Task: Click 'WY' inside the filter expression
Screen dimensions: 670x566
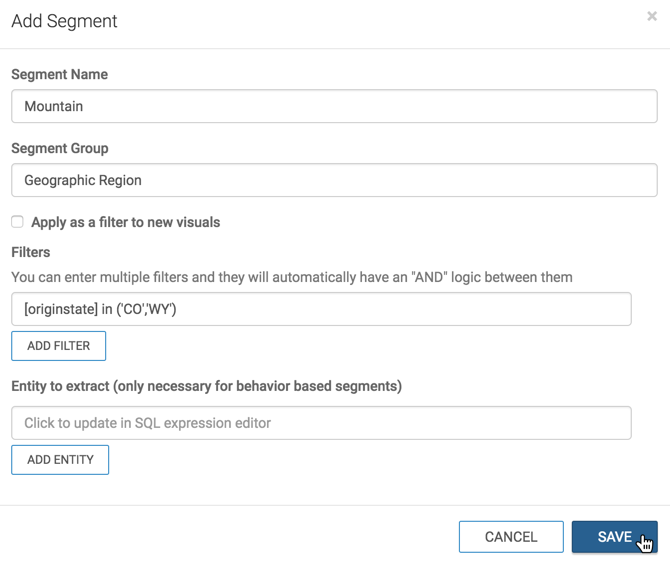Action: (x=160, y=309)
